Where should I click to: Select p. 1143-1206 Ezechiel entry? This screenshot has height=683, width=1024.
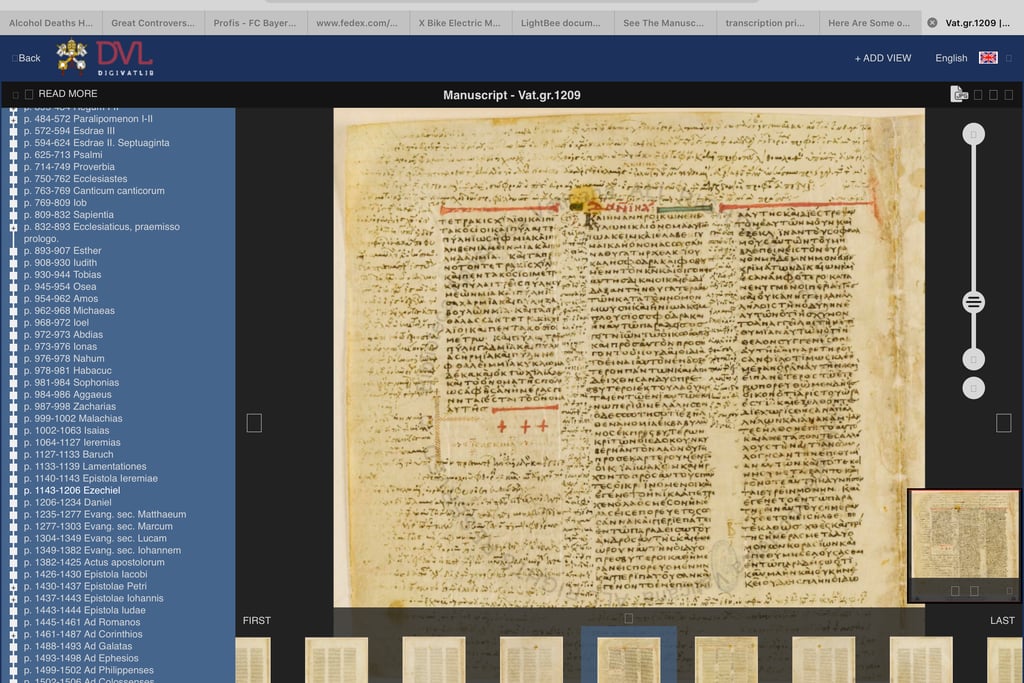[72, 490]
